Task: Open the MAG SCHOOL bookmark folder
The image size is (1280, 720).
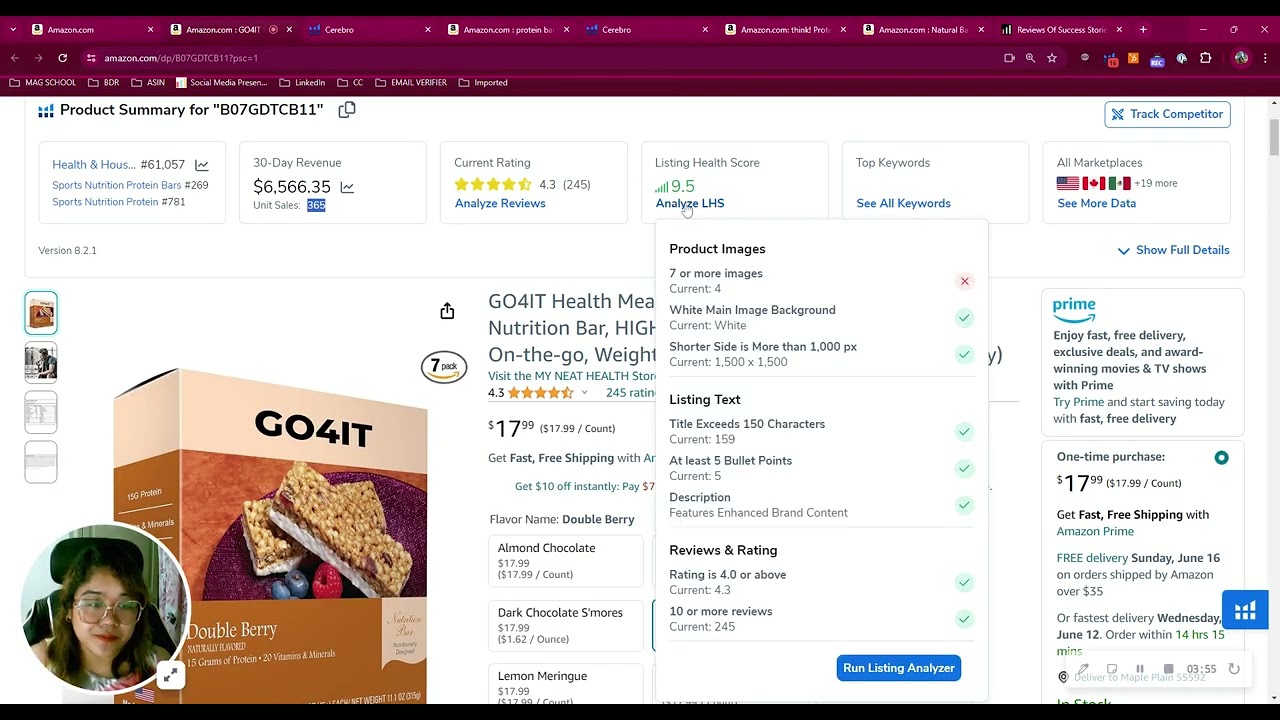Action: (42, 83)
